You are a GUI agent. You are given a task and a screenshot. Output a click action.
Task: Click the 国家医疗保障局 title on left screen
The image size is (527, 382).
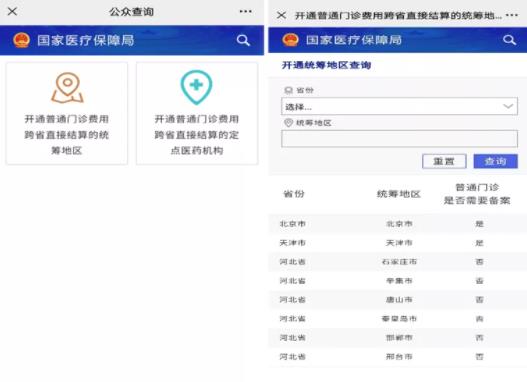[86, 40]
